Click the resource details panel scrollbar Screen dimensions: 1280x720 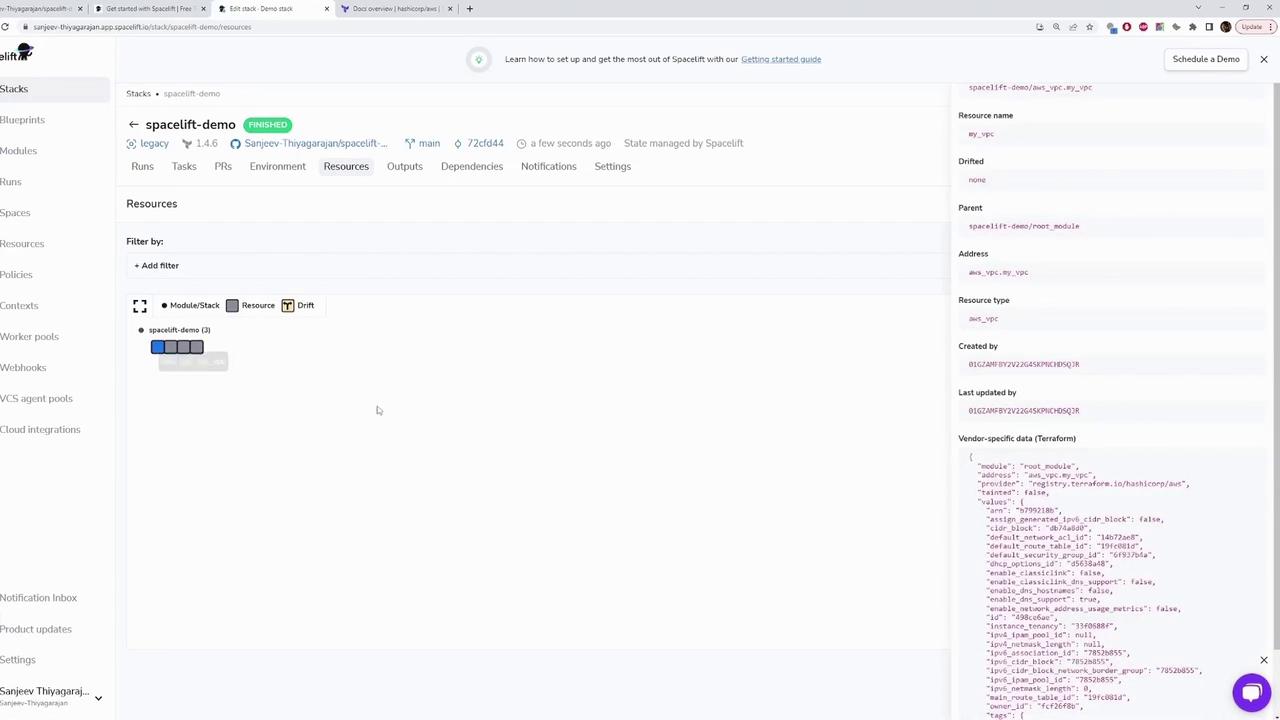coord(1275,365)
